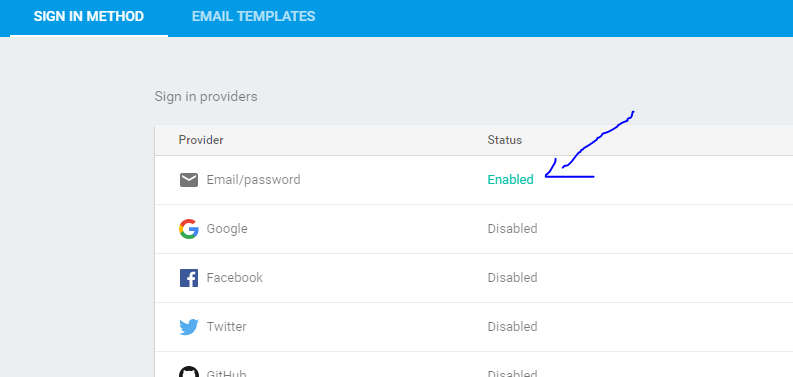Screen dimensions: 793x377
Task: Select the Facebook provider label
Action: (x=235, y=278)
